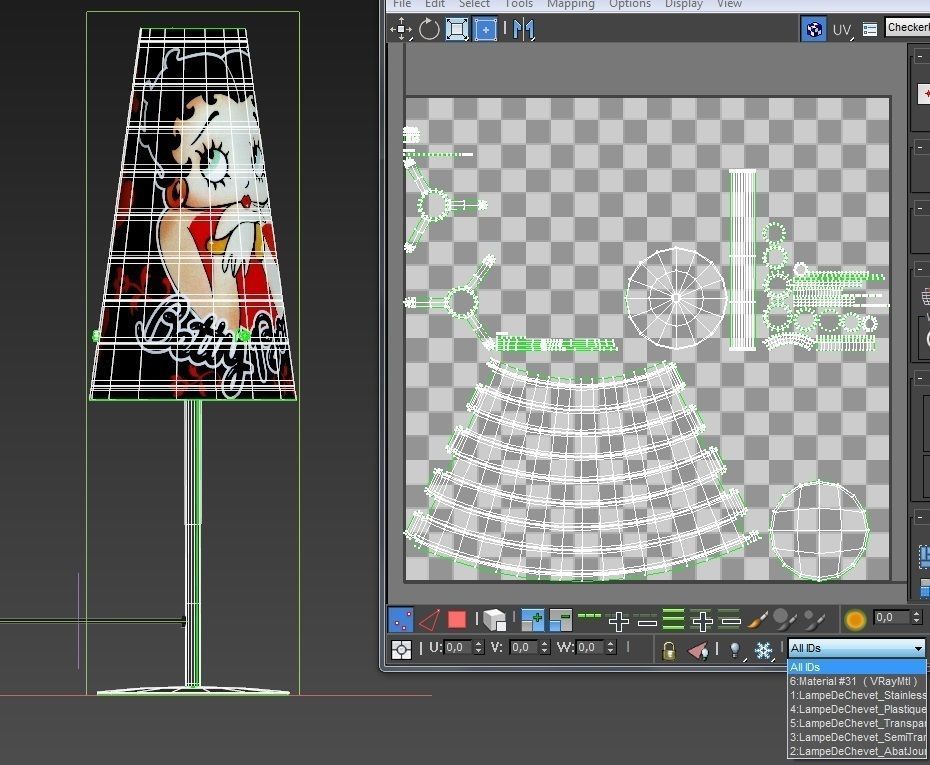This screenshot has height=765, width=930.
Task: Open the Display menu
Action: 683,4
